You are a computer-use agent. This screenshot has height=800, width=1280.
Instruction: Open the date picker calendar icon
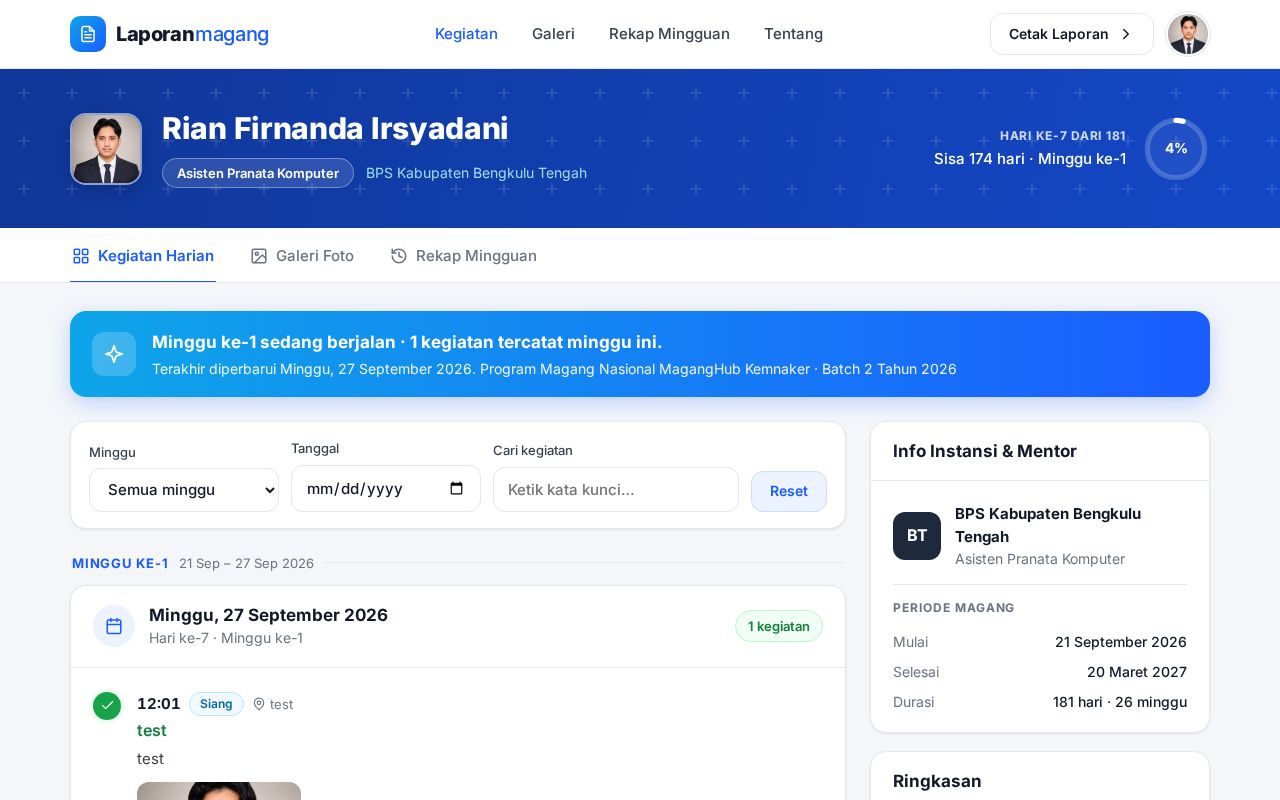coord(457,489)
